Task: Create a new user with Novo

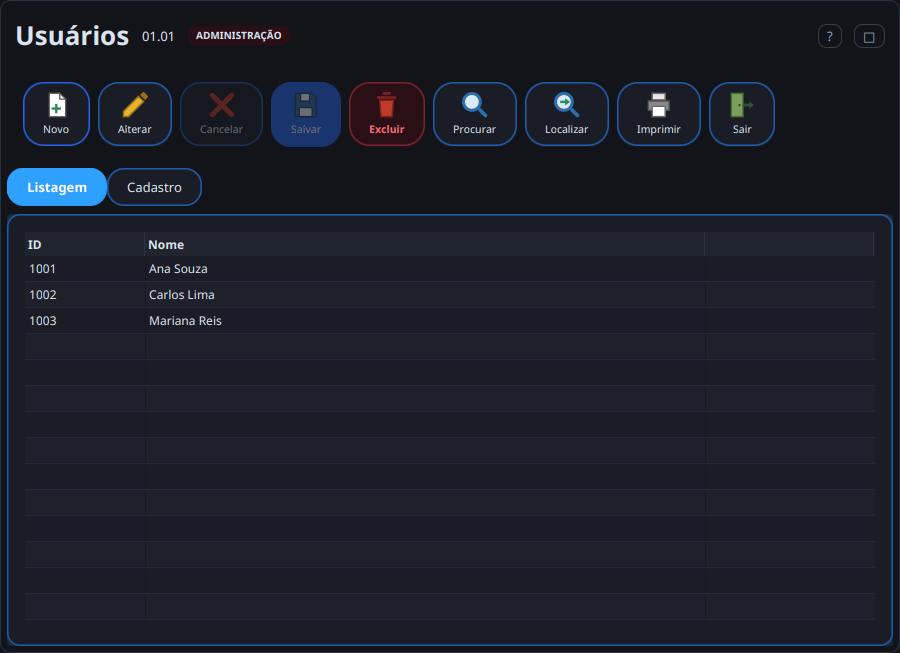Action: [56, 114]
